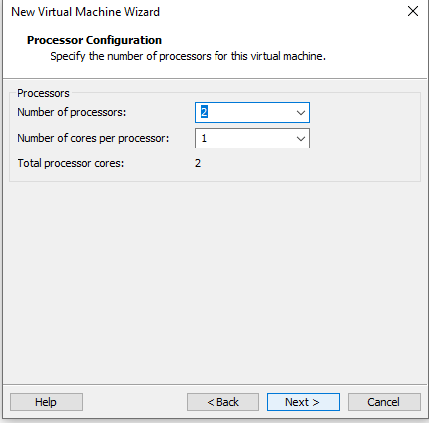Viewport: 429px width, 423px height.
Task: Click the total processor cores value
Action: [x=198, y=163]
